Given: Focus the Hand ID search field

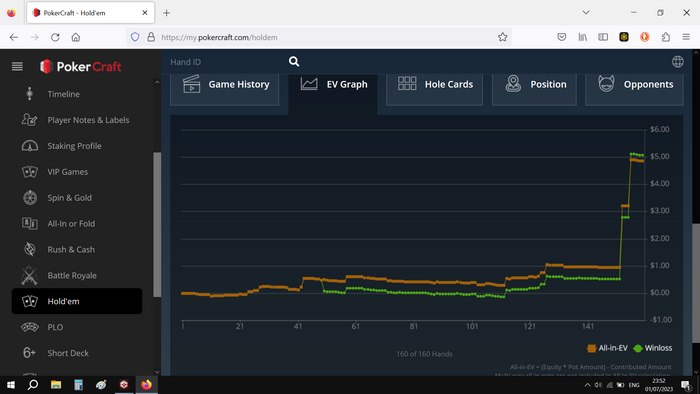Looking at the screenshot, I should pos(225,62).
